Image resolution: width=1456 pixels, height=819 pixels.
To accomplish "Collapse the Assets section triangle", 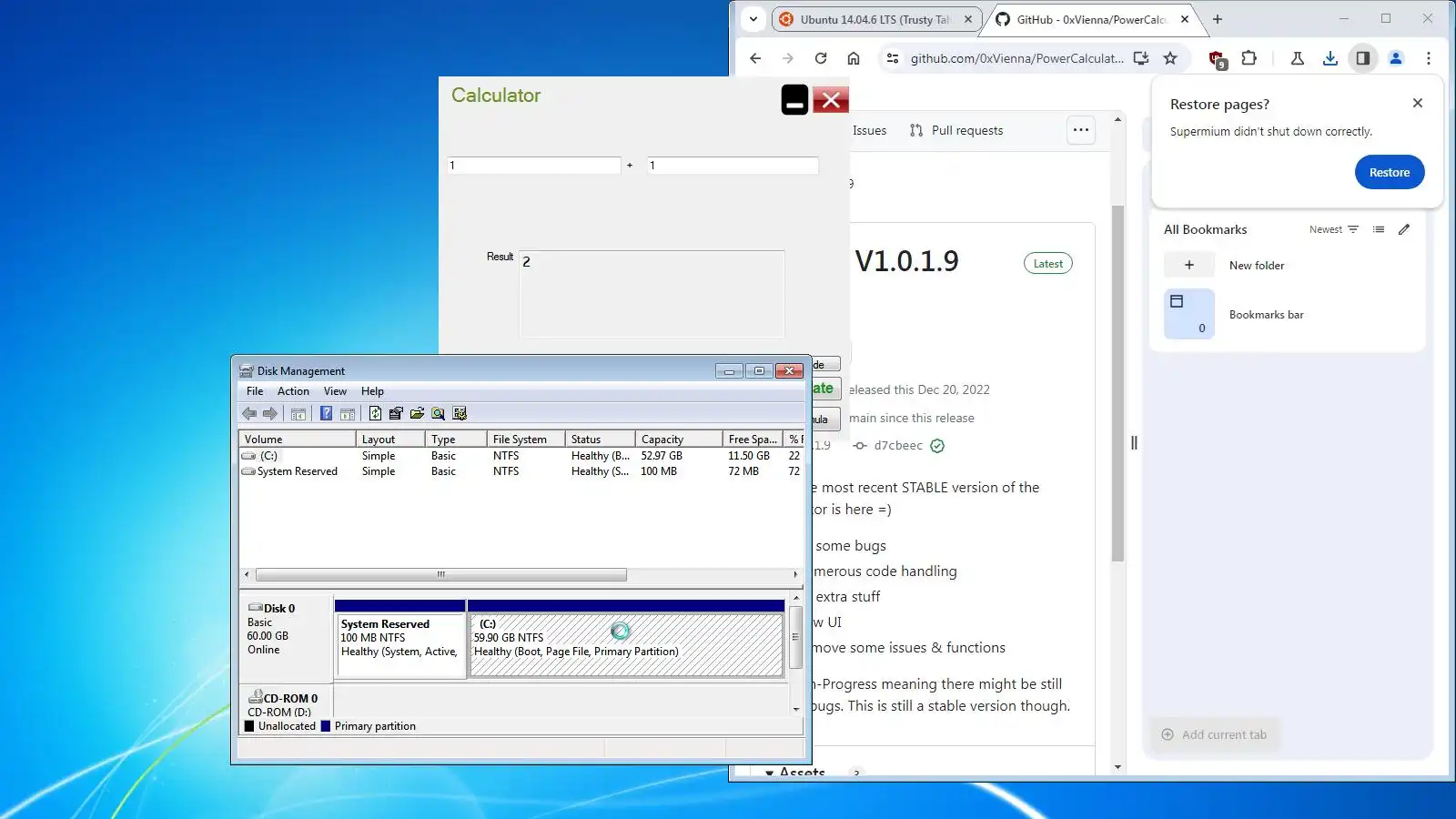I will click(770, 773).
